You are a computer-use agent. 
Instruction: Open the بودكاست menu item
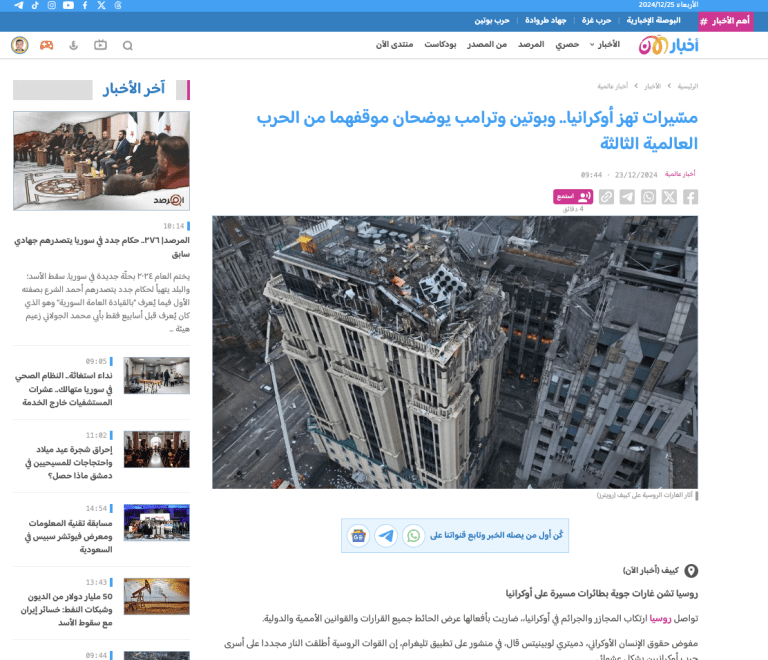coord(441,45)
